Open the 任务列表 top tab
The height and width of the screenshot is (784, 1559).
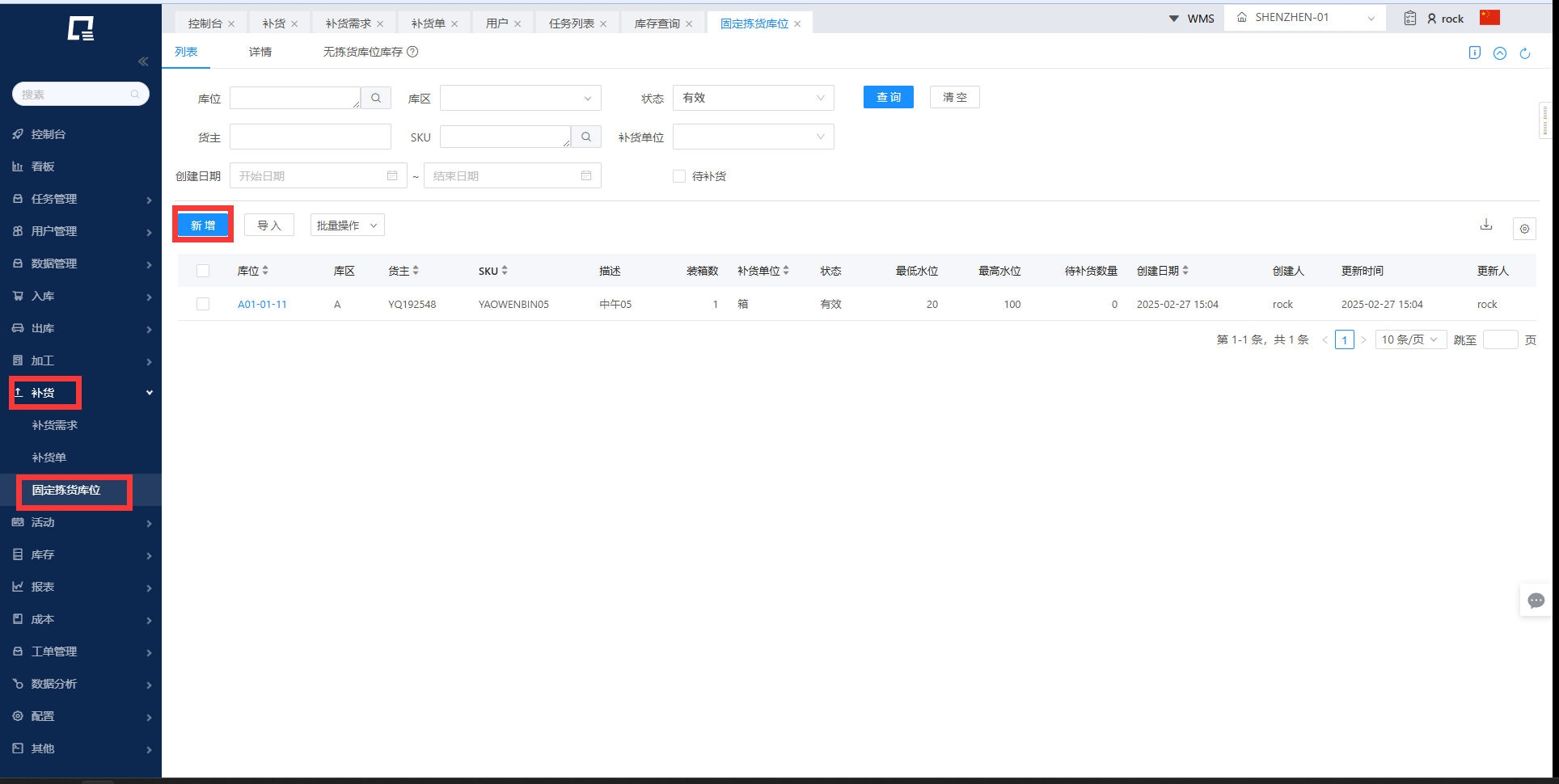coord(572,23)
